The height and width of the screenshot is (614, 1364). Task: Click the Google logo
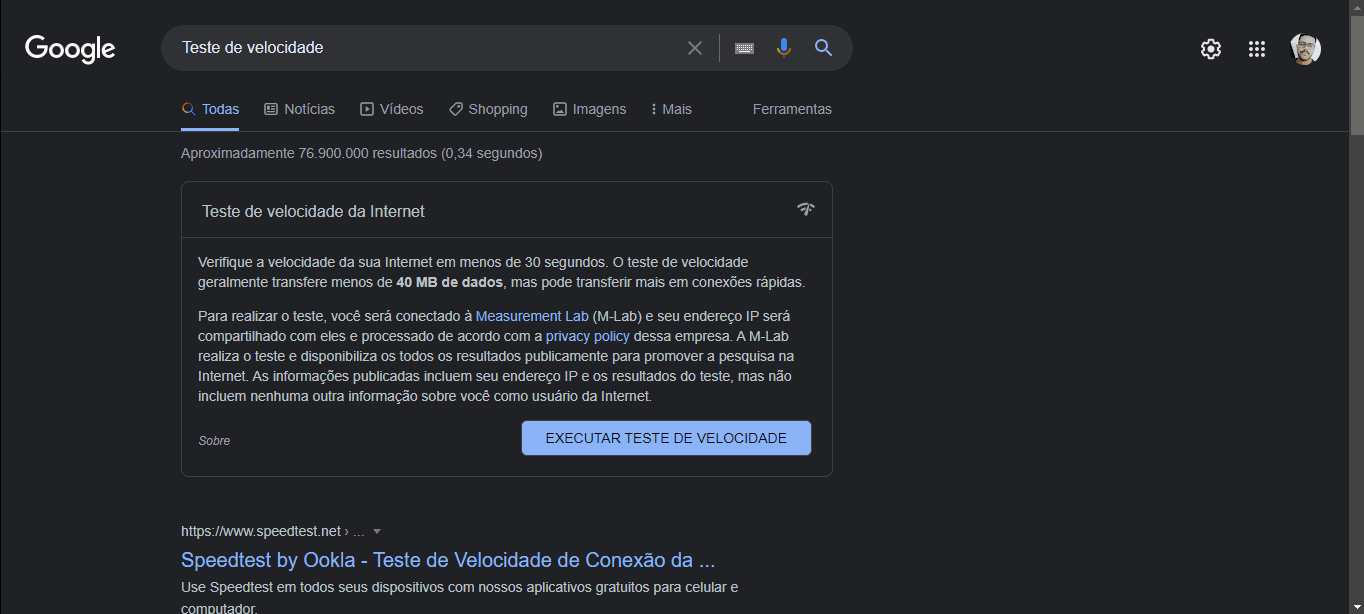(70, 48)
